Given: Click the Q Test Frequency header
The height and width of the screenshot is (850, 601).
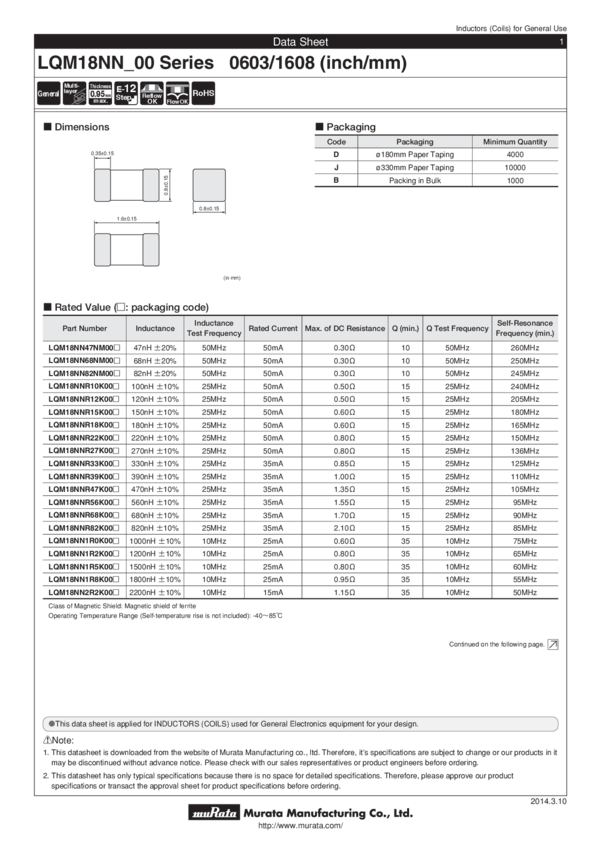Looking at the screenshot, I should 457,329.
